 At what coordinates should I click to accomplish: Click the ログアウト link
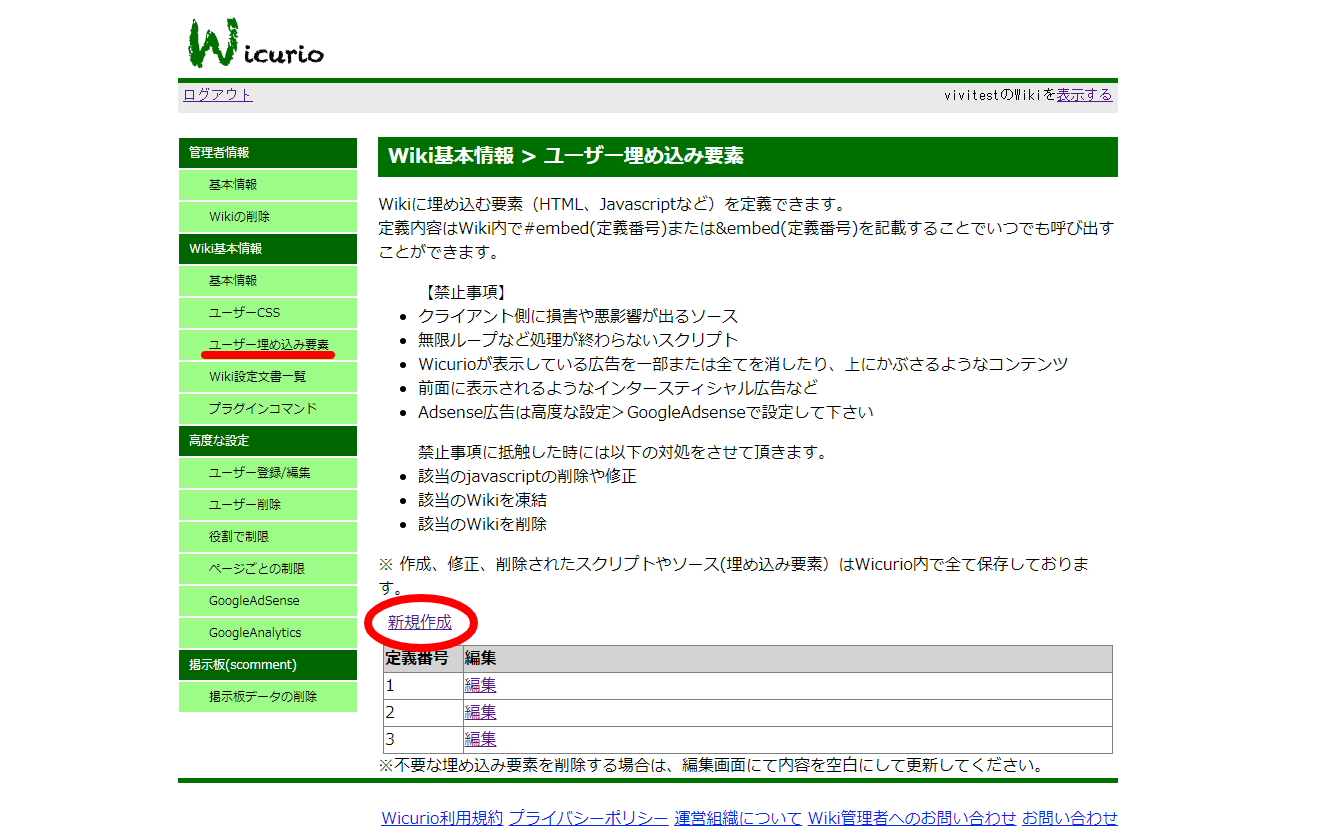(217, 95)
